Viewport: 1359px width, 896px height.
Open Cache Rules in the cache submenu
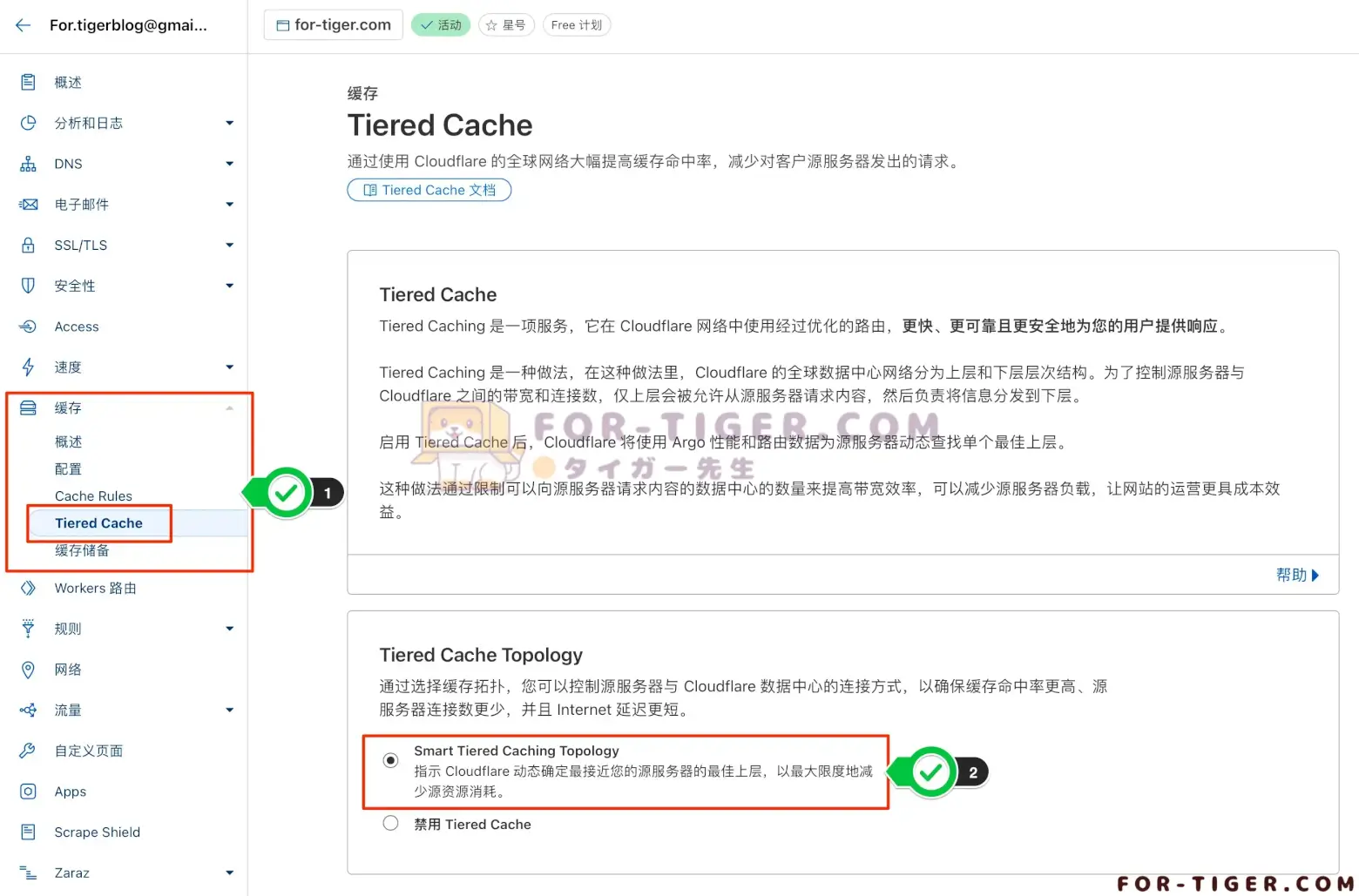point(93,496)
